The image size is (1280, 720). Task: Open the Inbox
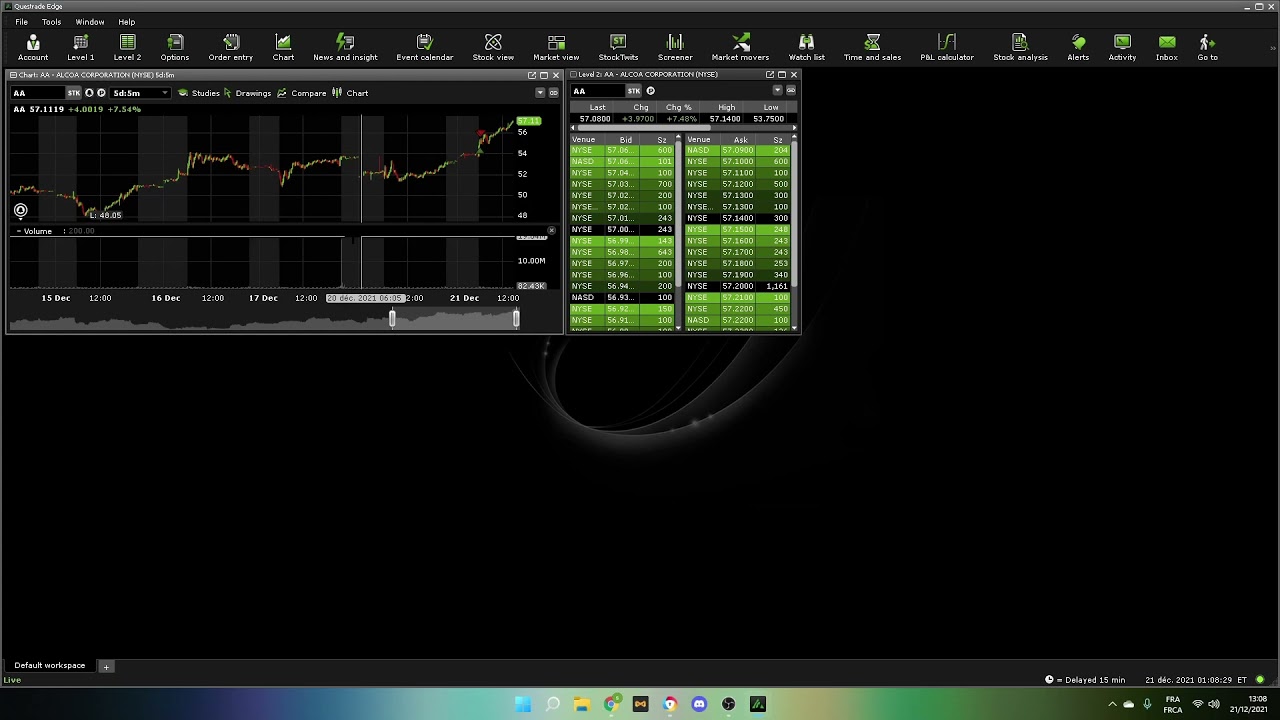click(x=1166, y=47)
